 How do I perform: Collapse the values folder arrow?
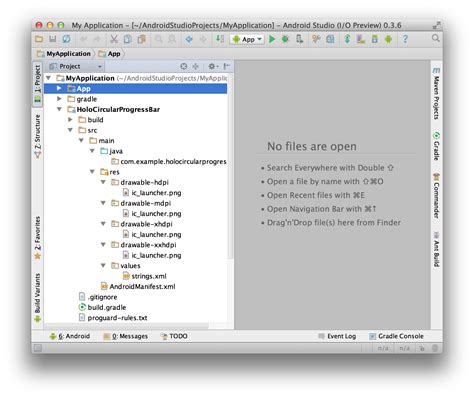[103, 266]
